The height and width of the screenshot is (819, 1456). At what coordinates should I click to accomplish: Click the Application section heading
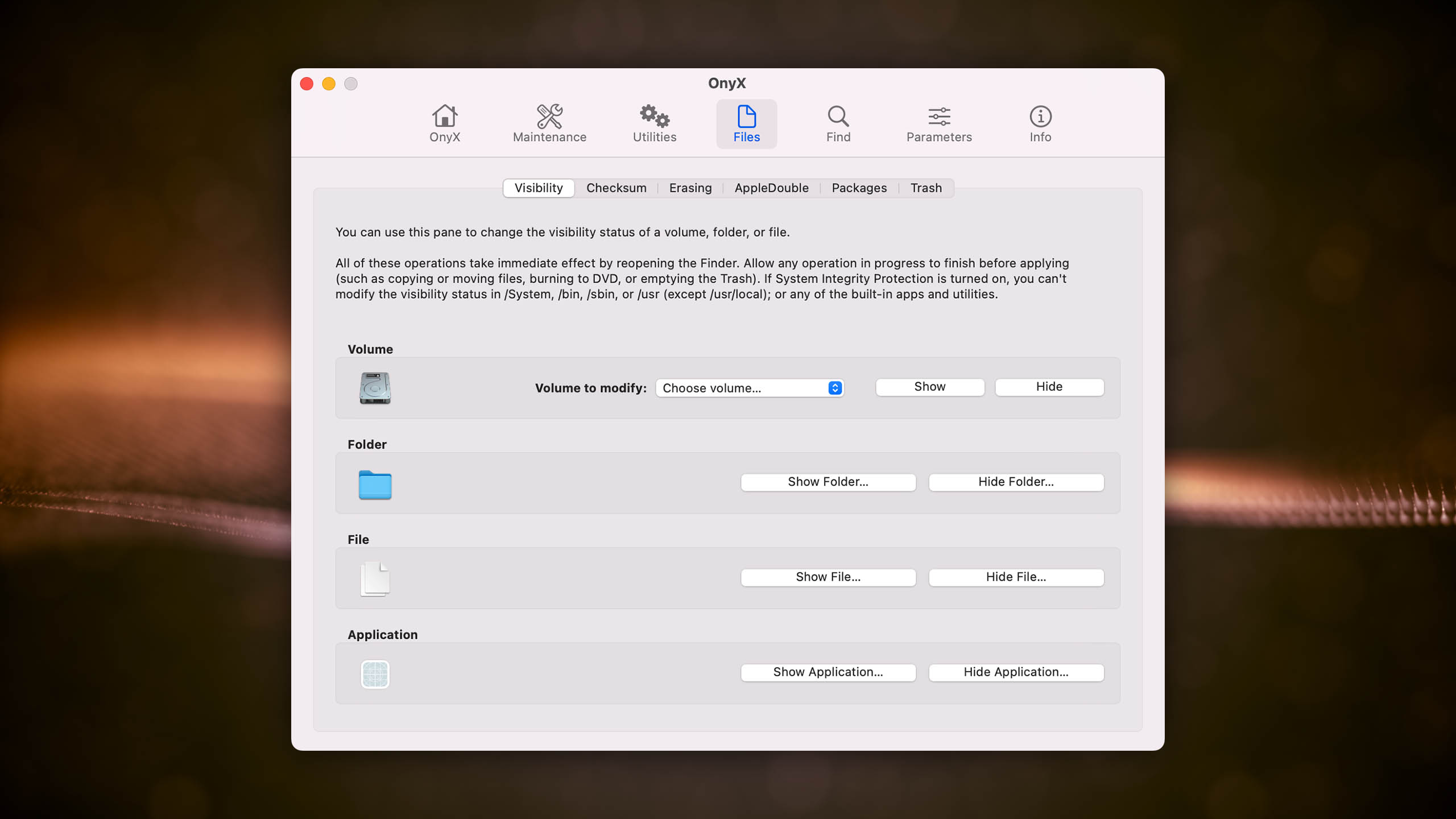(x=383, y=635)
